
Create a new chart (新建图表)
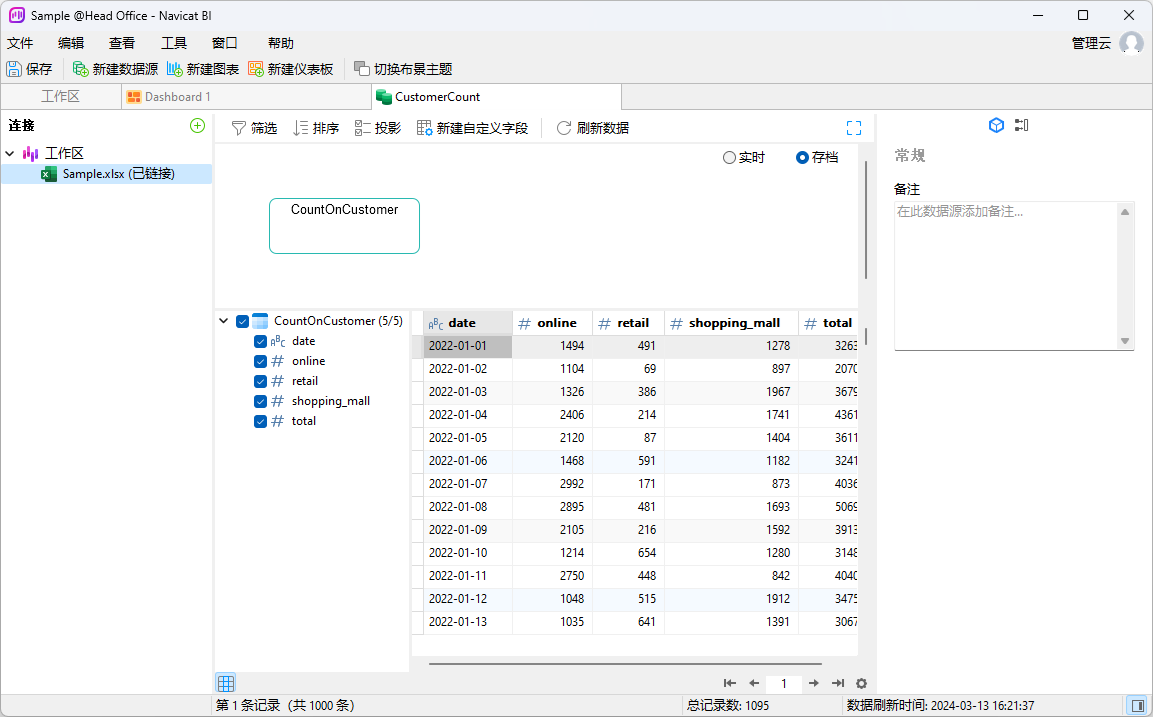(203, 69)
